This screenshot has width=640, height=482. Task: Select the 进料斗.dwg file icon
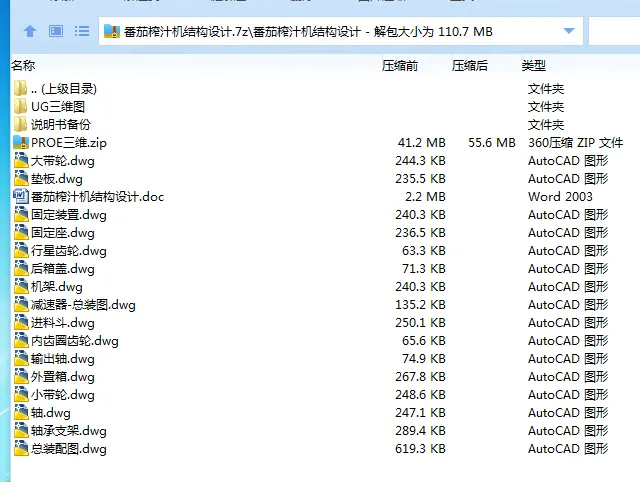click(21, 322)
